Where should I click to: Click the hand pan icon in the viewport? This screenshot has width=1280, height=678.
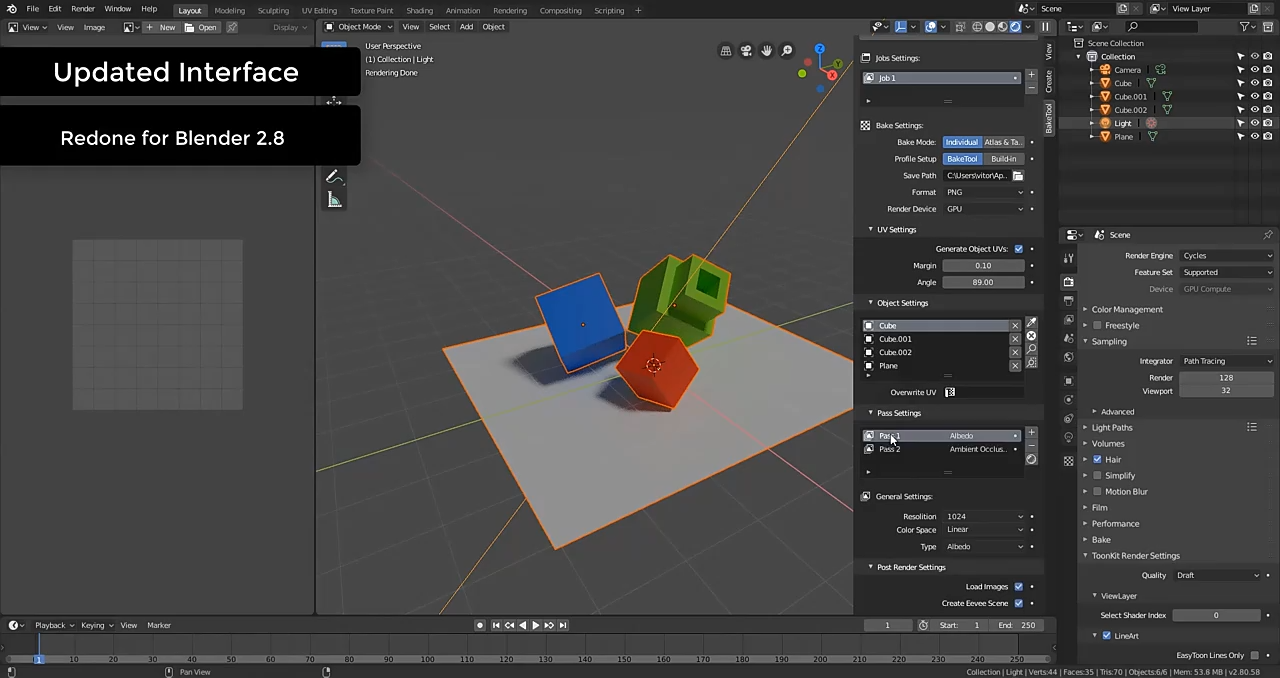pos(766,51)
